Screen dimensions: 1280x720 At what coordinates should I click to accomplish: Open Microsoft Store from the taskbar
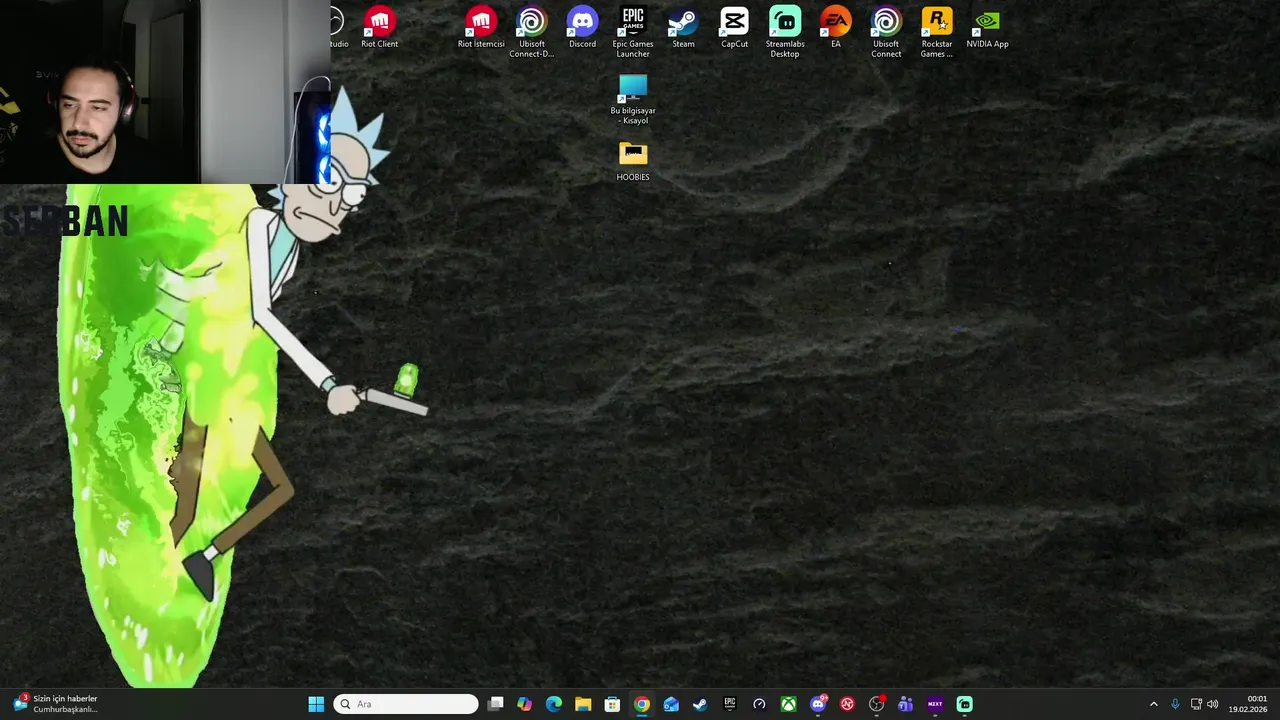612,704
